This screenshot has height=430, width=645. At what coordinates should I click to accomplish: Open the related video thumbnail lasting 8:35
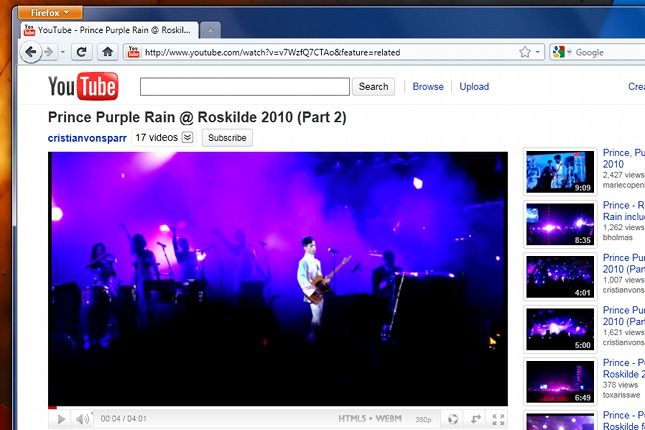(x=560, y=224)
